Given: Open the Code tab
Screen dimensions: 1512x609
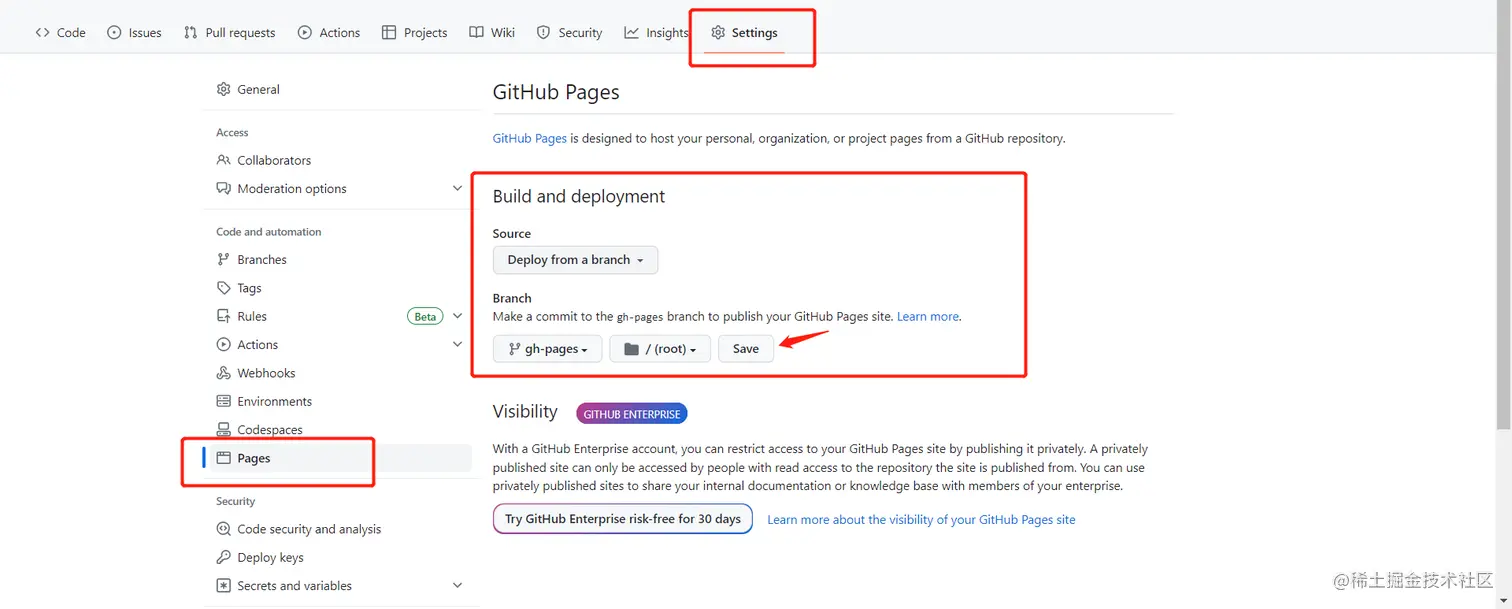Looking at the screenshot, I should [60, 32].
